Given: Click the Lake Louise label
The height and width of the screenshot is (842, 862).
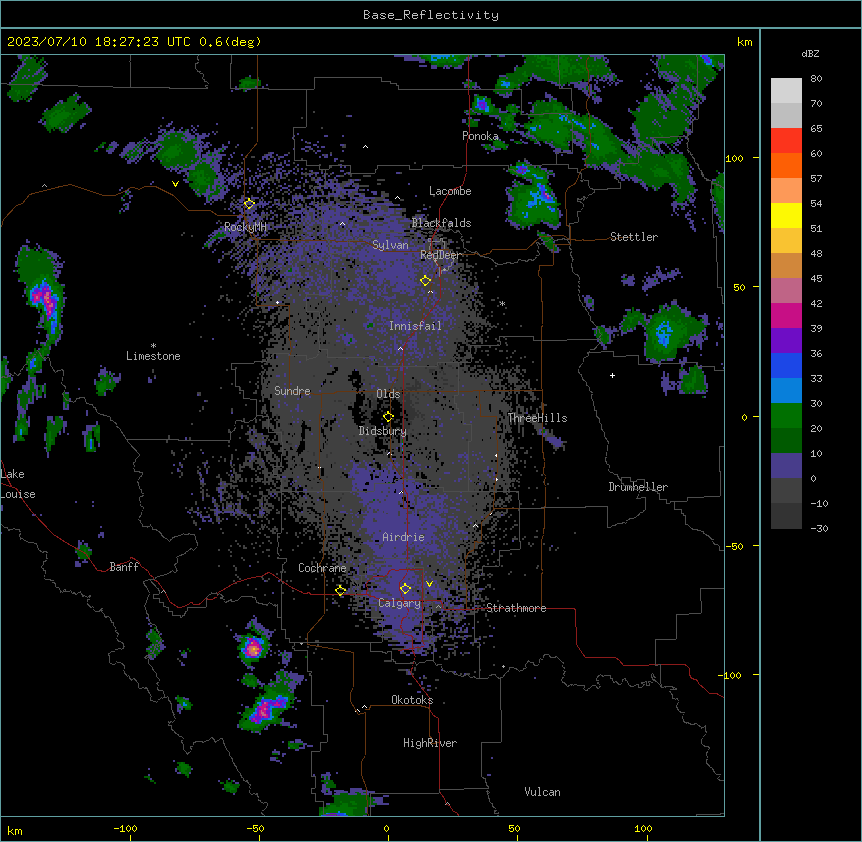Looking at the screenshot, I should 18,484.
